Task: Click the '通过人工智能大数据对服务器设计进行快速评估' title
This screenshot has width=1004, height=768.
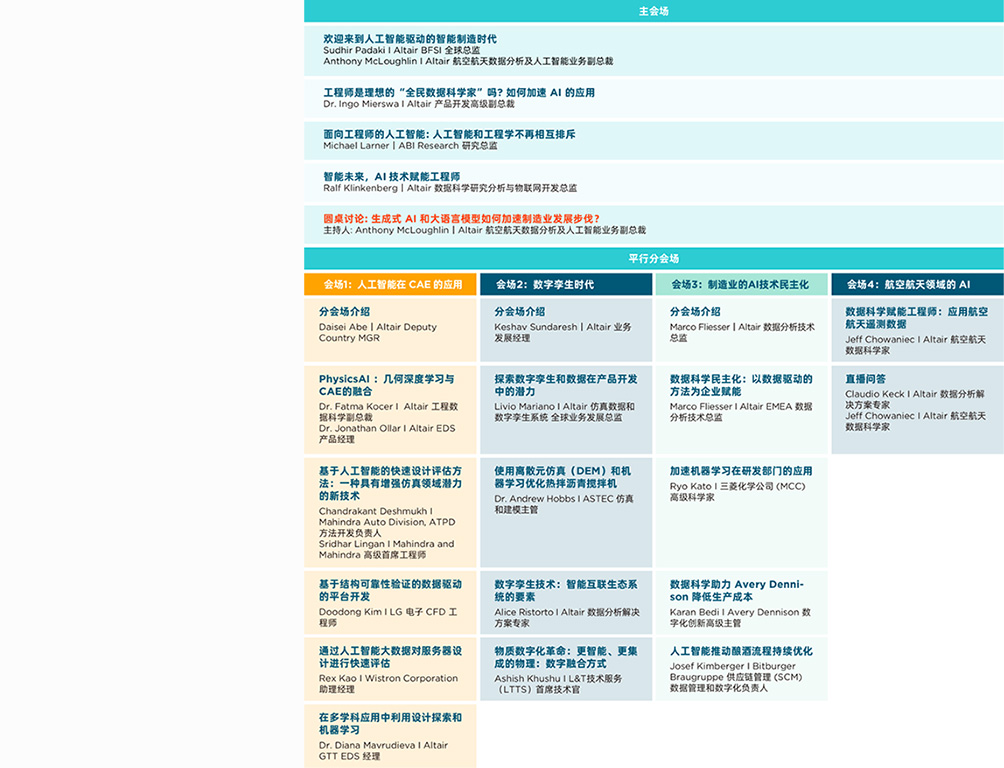Action: (391, 657)
